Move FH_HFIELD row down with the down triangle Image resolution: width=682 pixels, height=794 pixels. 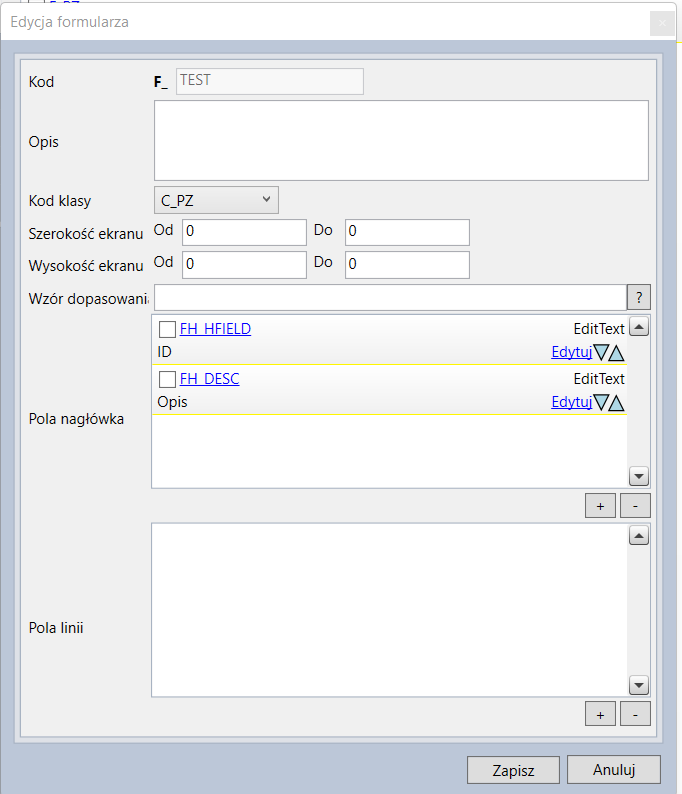tap(601, 352)
